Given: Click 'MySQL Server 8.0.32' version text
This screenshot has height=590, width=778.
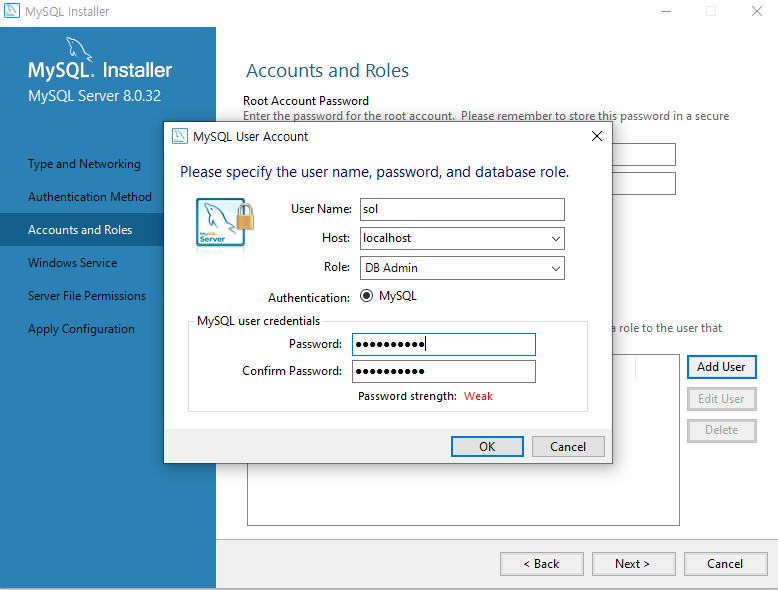Looking at the screenshot, I should [x=94, y=96].
